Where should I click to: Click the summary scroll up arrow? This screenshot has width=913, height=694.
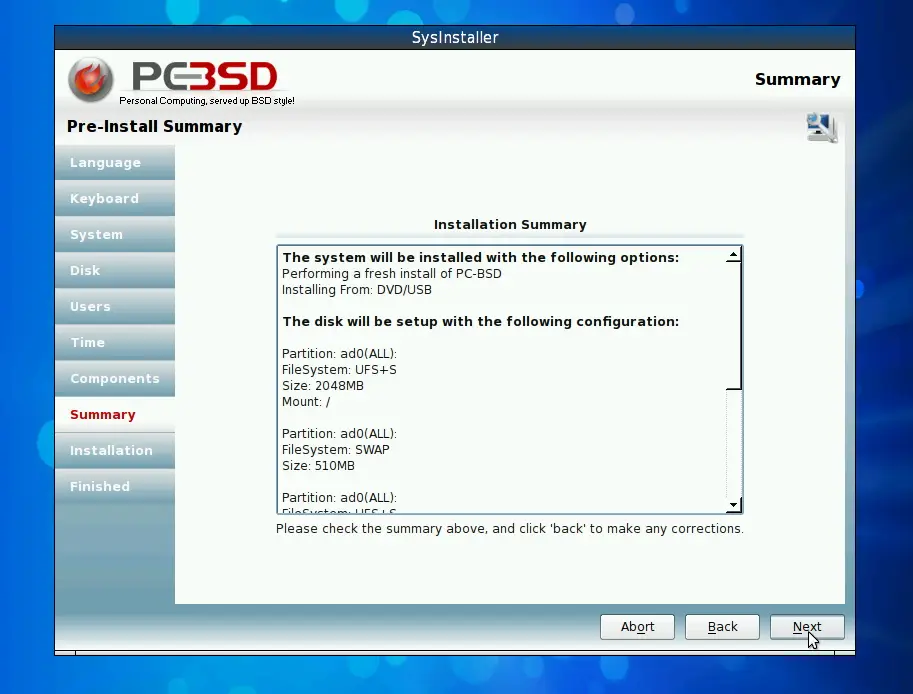coord(734,254)
